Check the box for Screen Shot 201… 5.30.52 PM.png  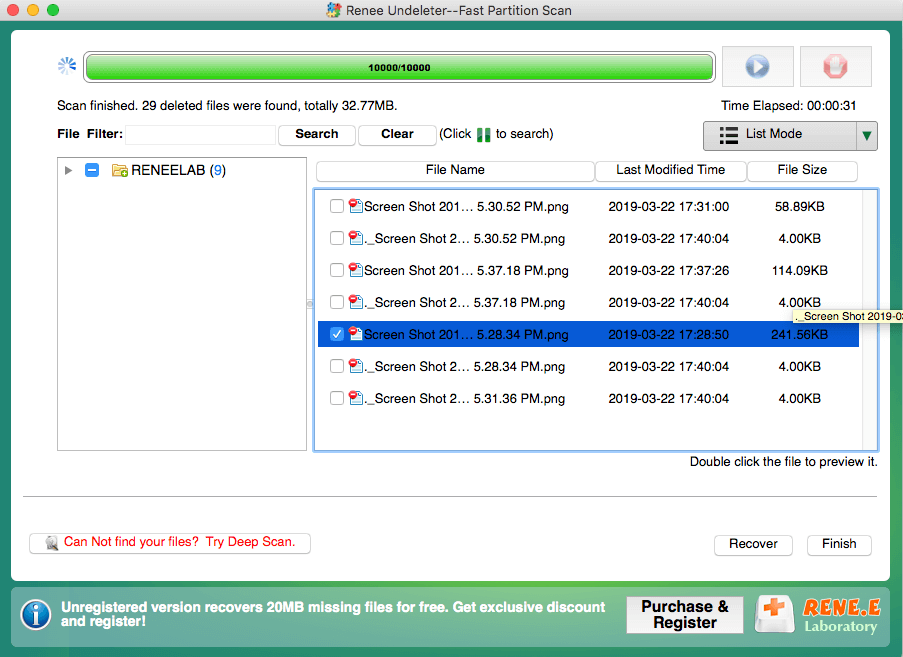[337, 206]
